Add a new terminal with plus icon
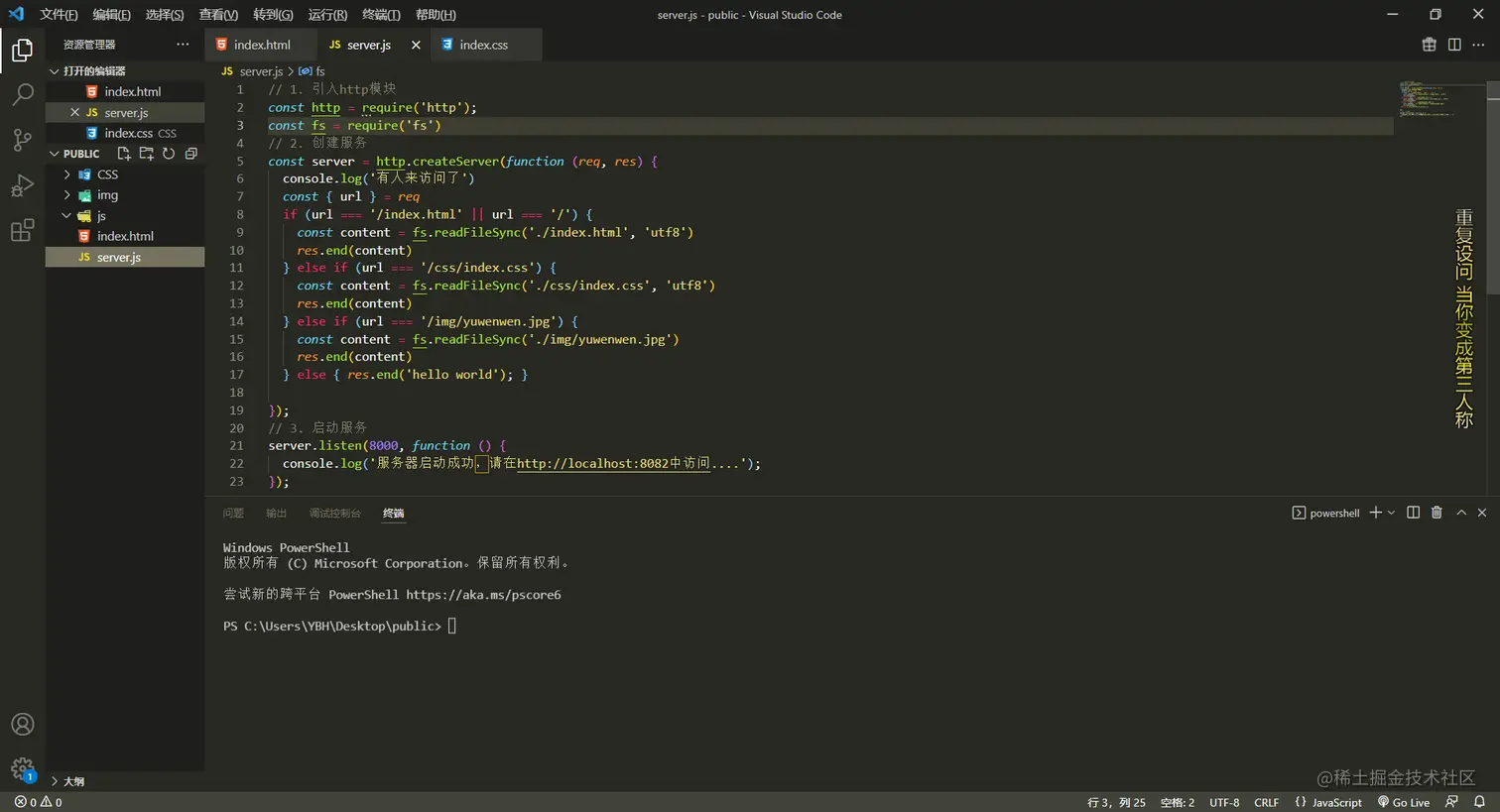The height and width of the screenshot is (812, 1500). (x=1376, y=513)
